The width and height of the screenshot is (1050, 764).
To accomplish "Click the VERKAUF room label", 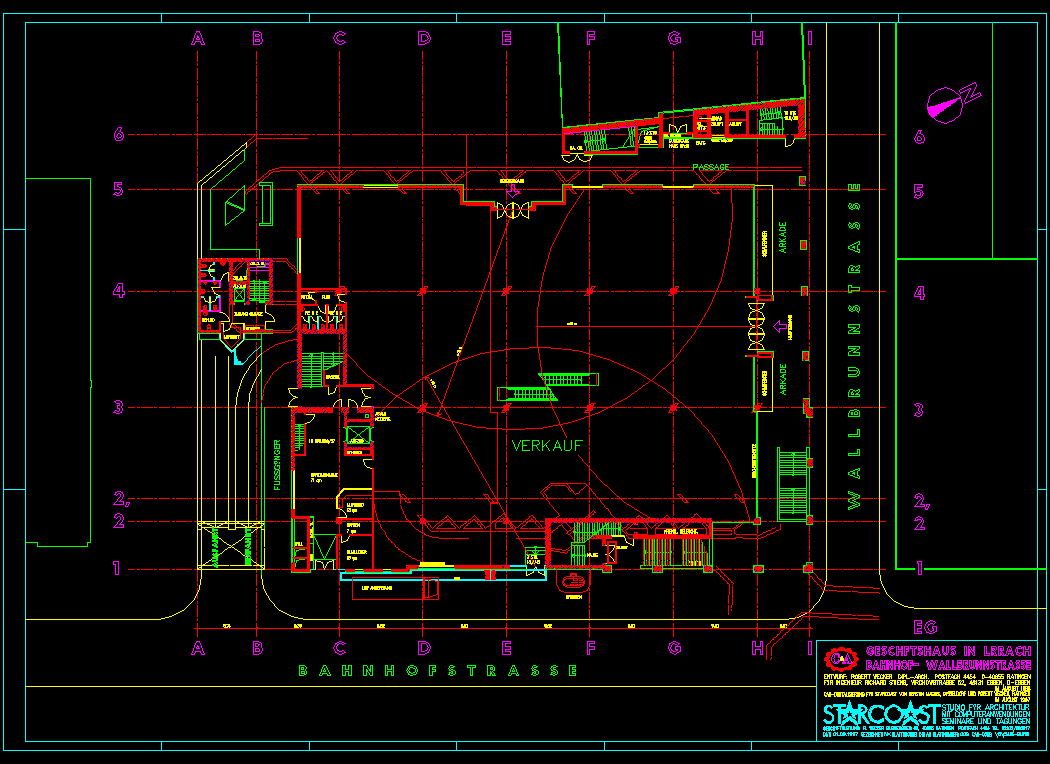I will (x=546, y=445).
